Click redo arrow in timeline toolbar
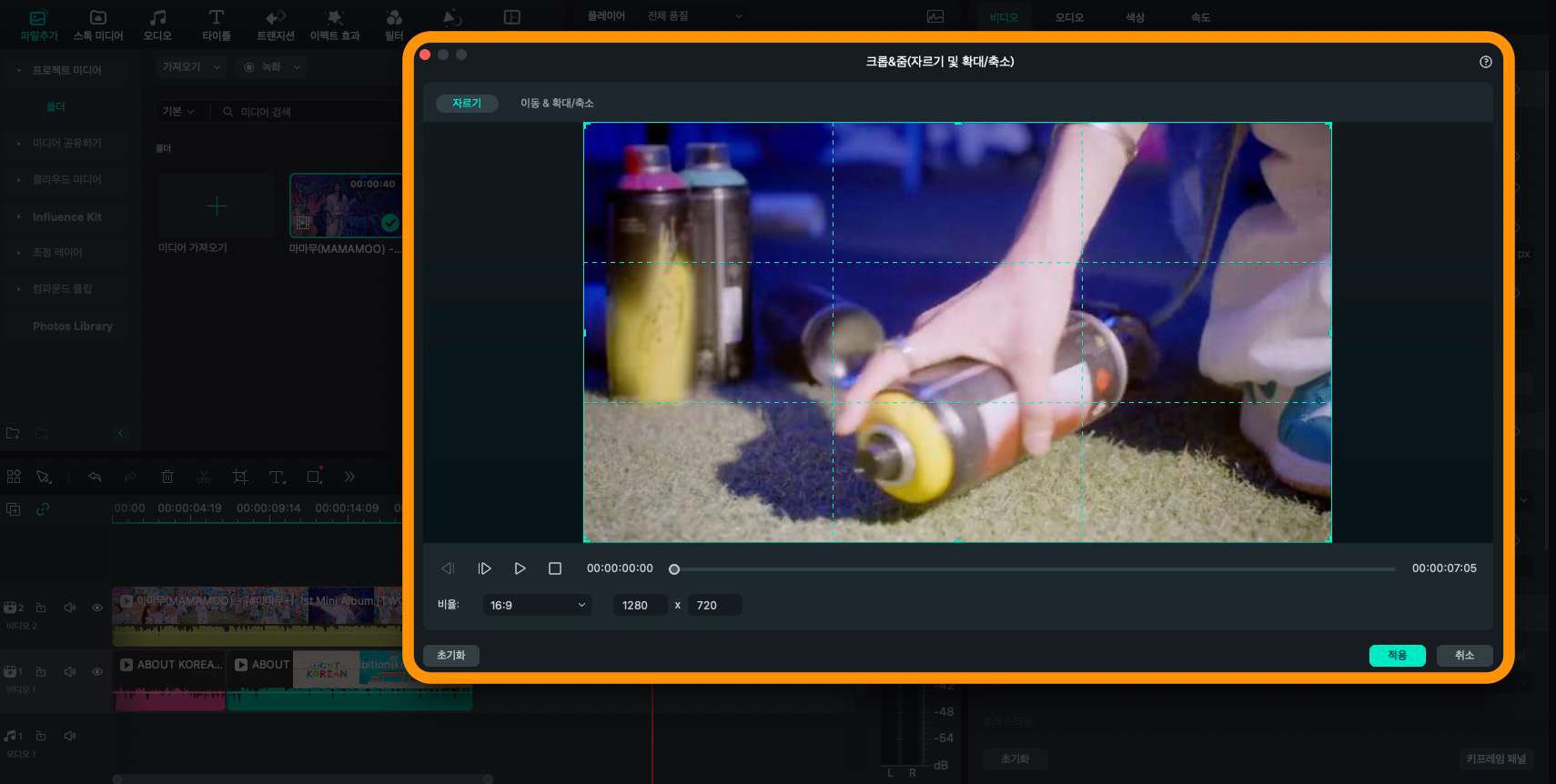 pyautogui.click(x=130, y=477)
